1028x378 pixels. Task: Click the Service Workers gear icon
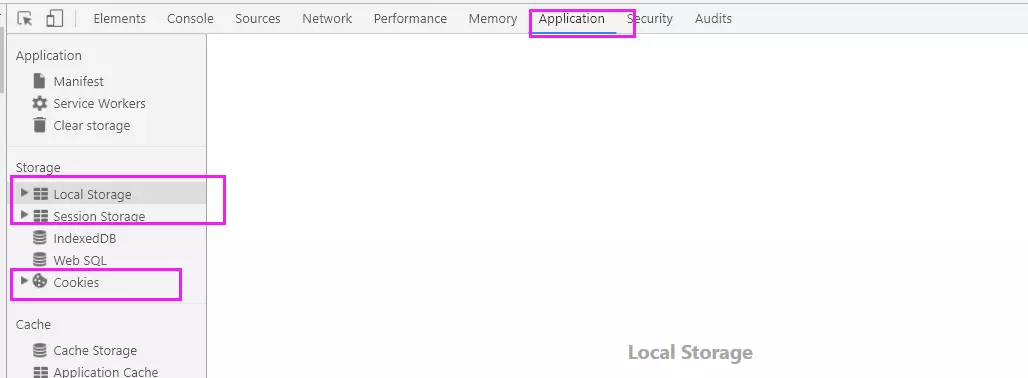click(x=40, y=104)
